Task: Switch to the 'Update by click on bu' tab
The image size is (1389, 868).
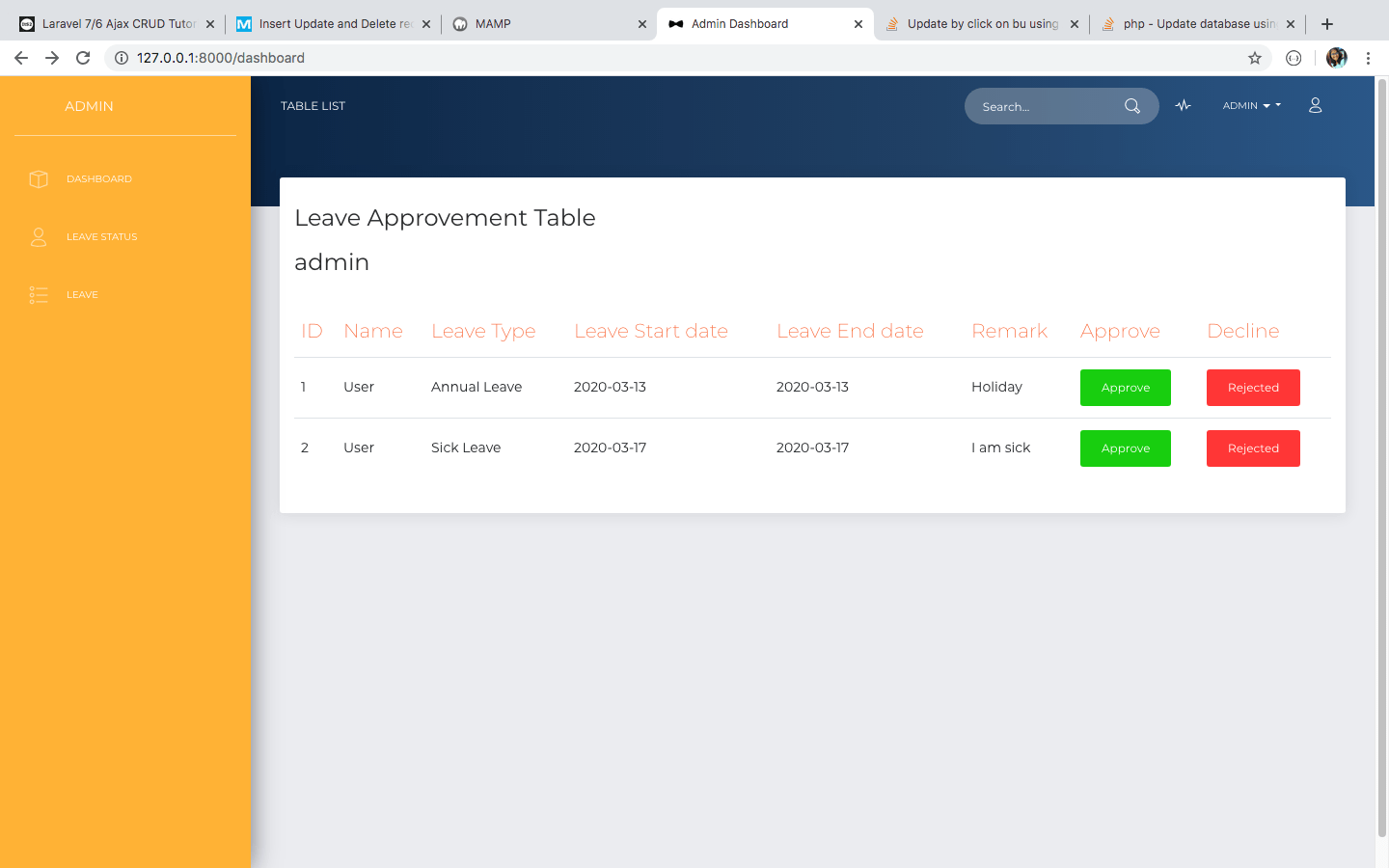Action: [x=982, y=24]
